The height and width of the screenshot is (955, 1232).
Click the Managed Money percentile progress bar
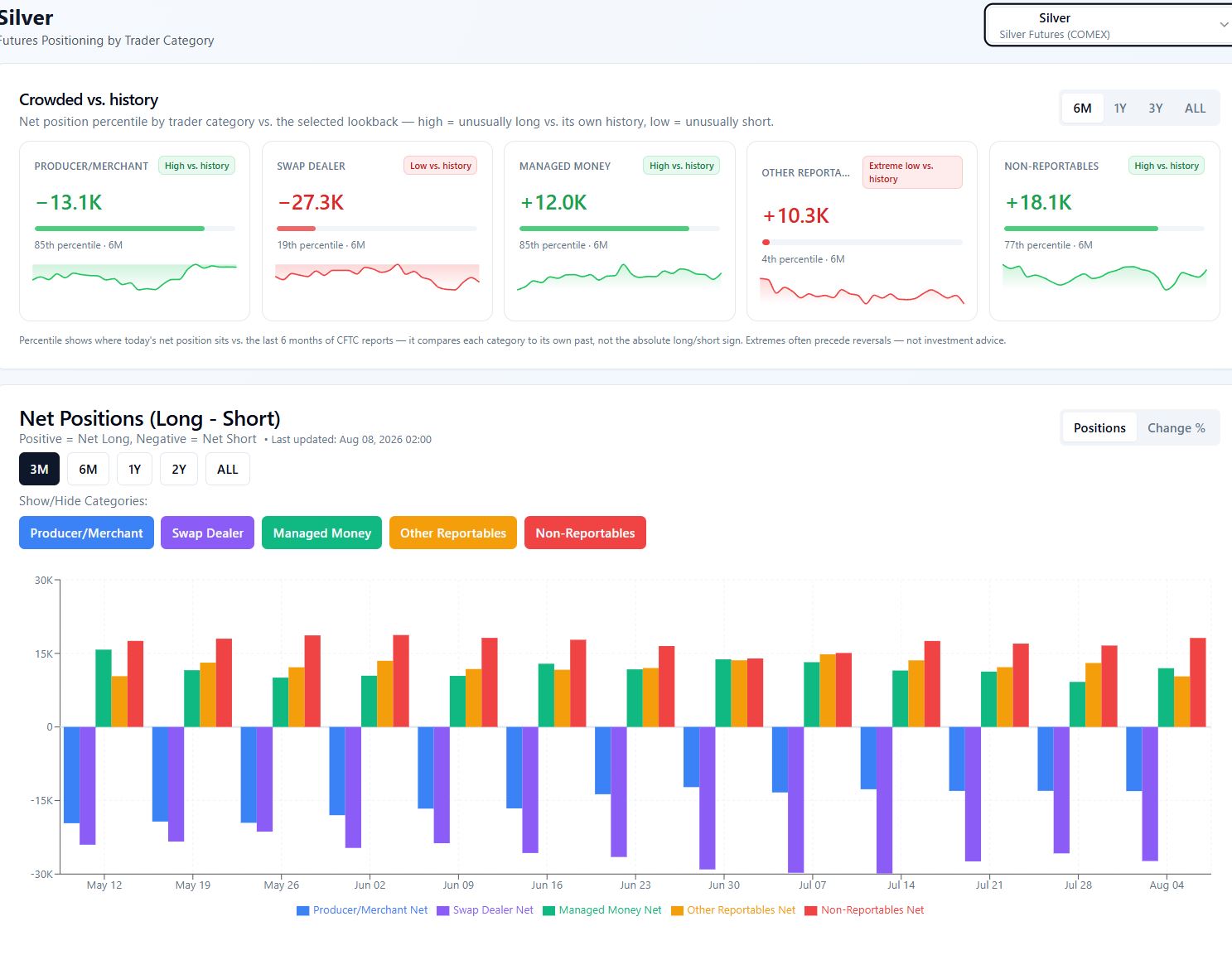(620, 229)
